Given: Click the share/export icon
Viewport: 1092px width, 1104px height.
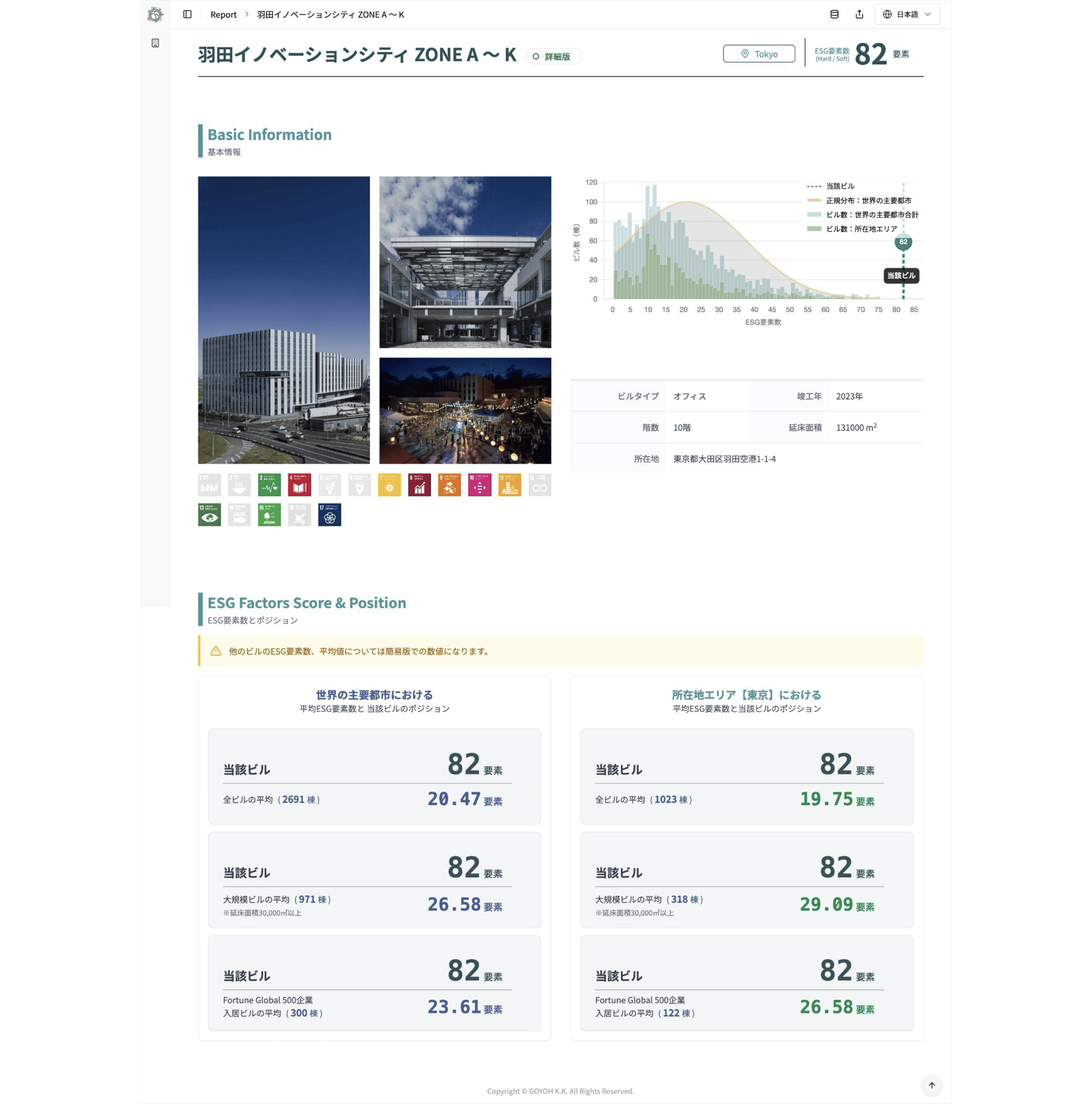Looking at the screenshot, I should 859,14.
